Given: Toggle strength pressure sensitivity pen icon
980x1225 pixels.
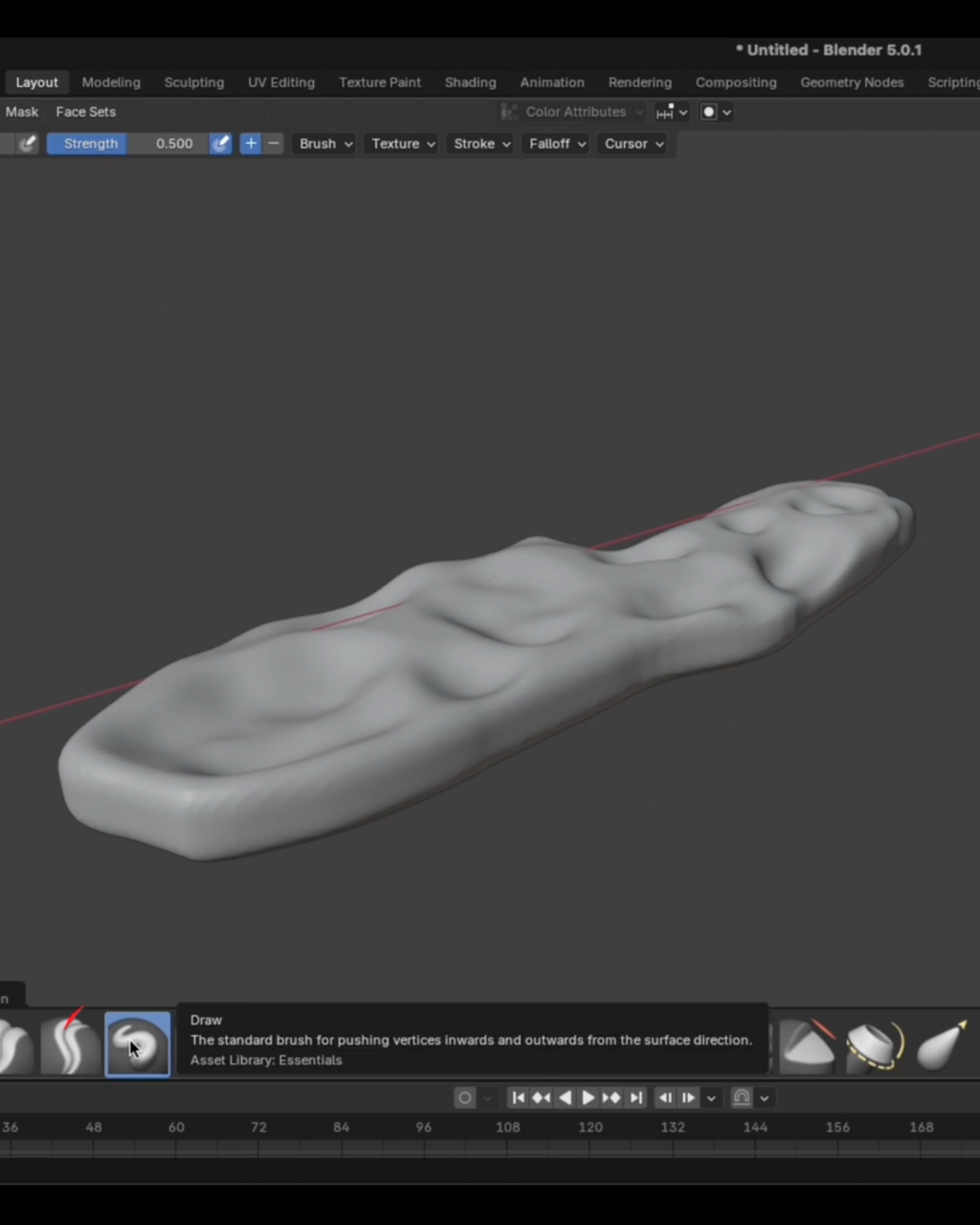Looking at the screenshot, I should coord(221,144).
